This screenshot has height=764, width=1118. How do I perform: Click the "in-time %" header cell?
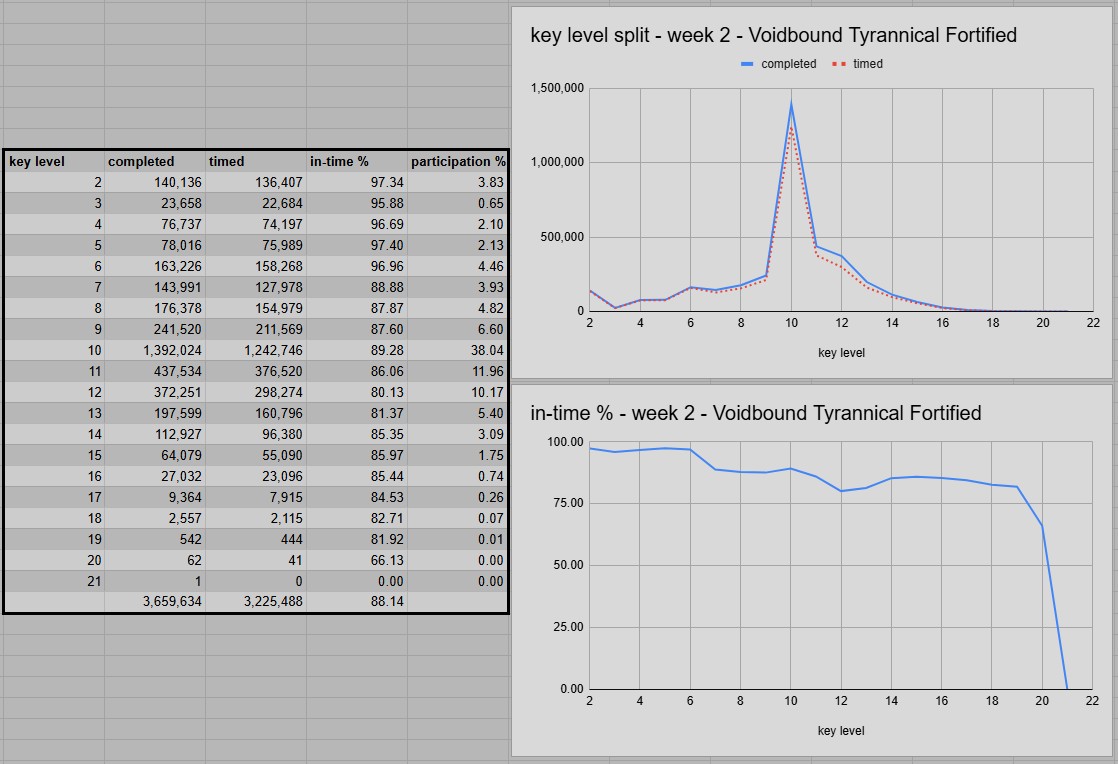tap(356, 161)
